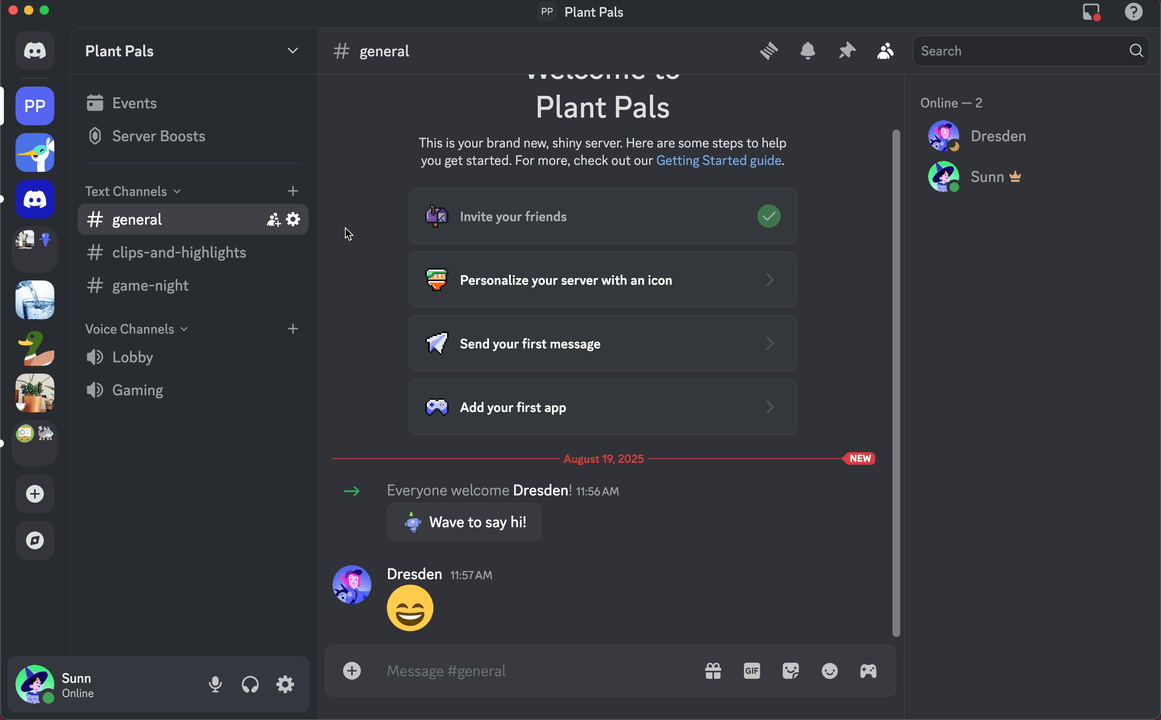Open the water glass server icon
Image resolution: width=1161 pixels, height=720 pixels.
[x=35, y=300]
